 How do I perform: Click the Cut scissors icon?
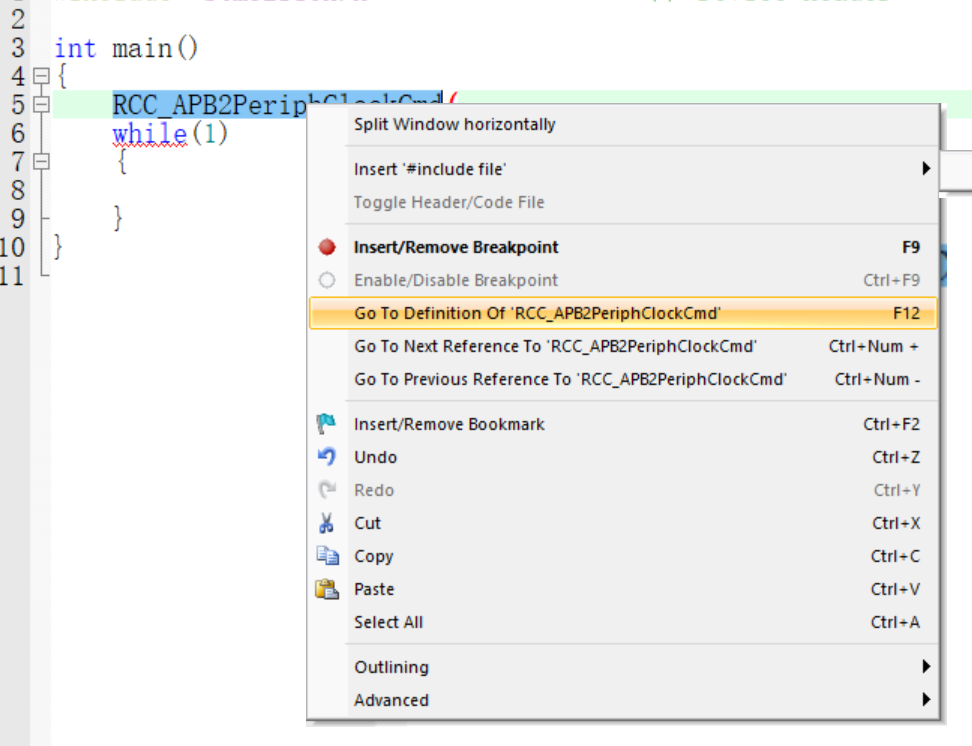(x=326, y=523)
